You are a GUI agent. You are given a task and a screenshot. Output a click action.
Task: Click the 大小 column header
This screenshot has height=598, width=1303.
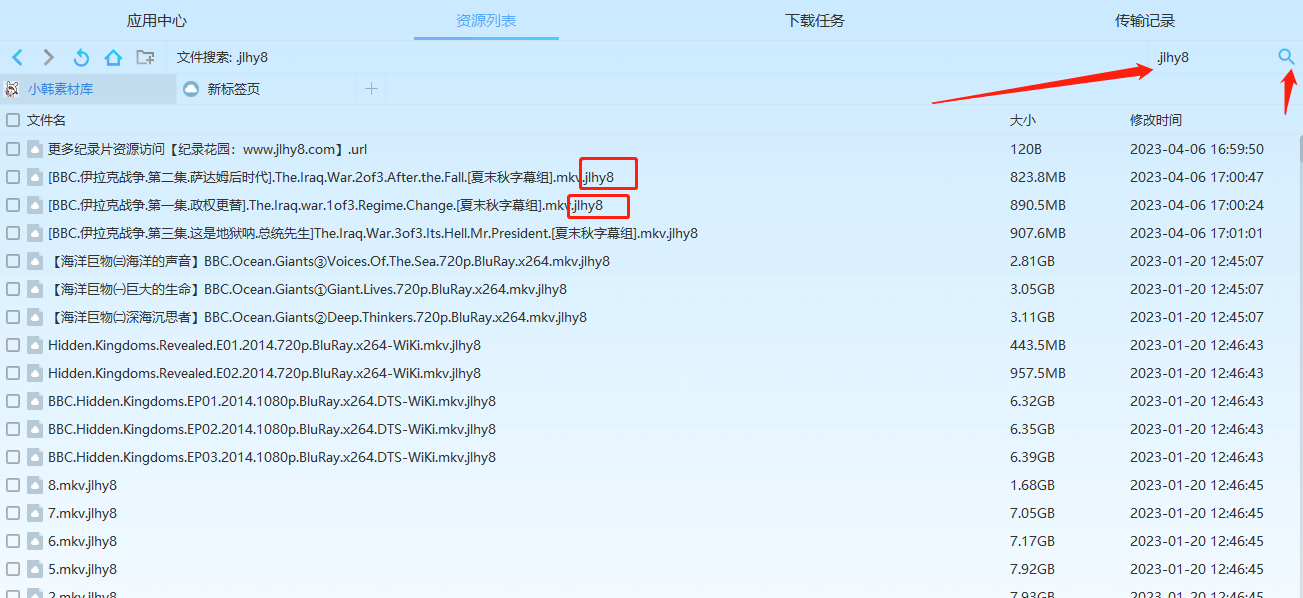1023,119
